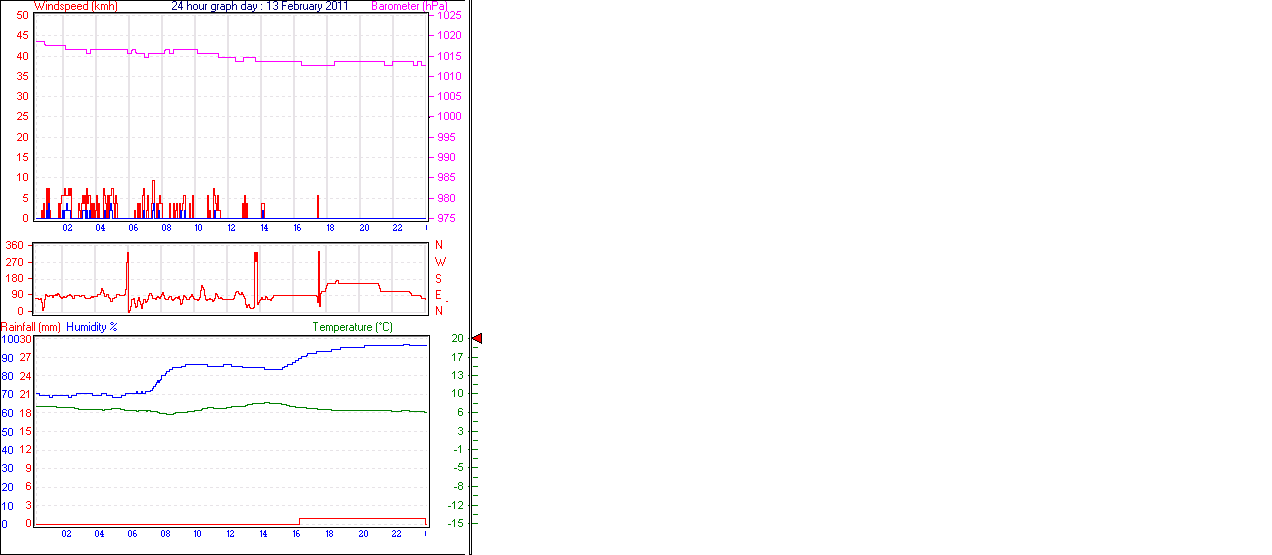Click the 1025 value on barometer scale
This screenshot has width=1272, height=555.
point(449,16)
